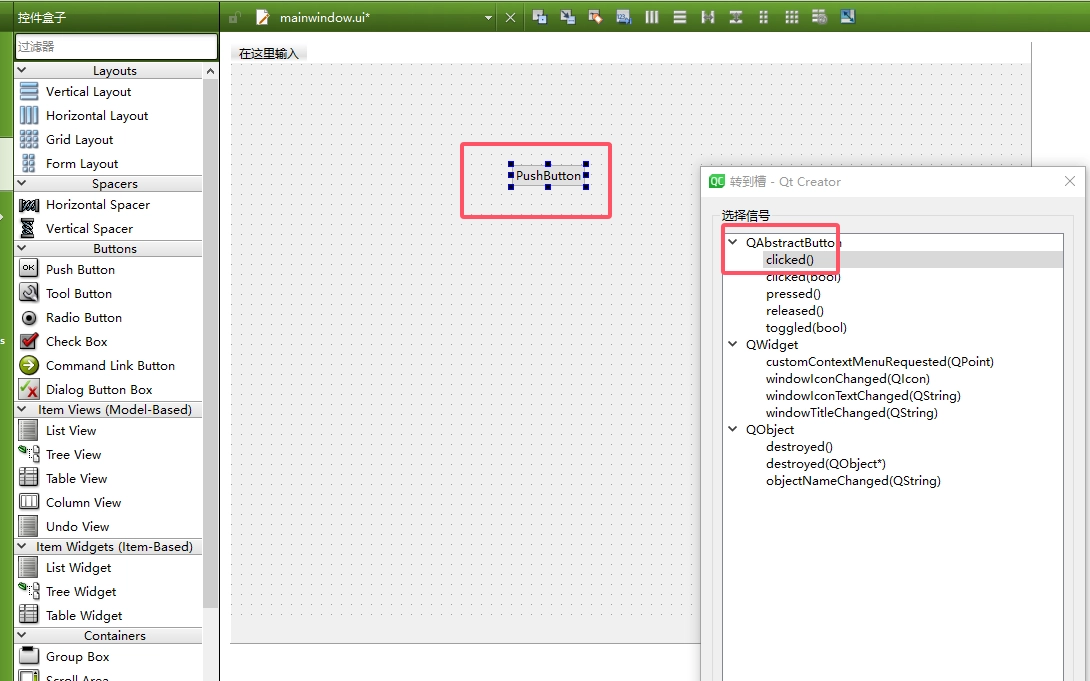Open the mainwindow.ui file dropdown
The image size is (1090, 681).
coord(488,17)
